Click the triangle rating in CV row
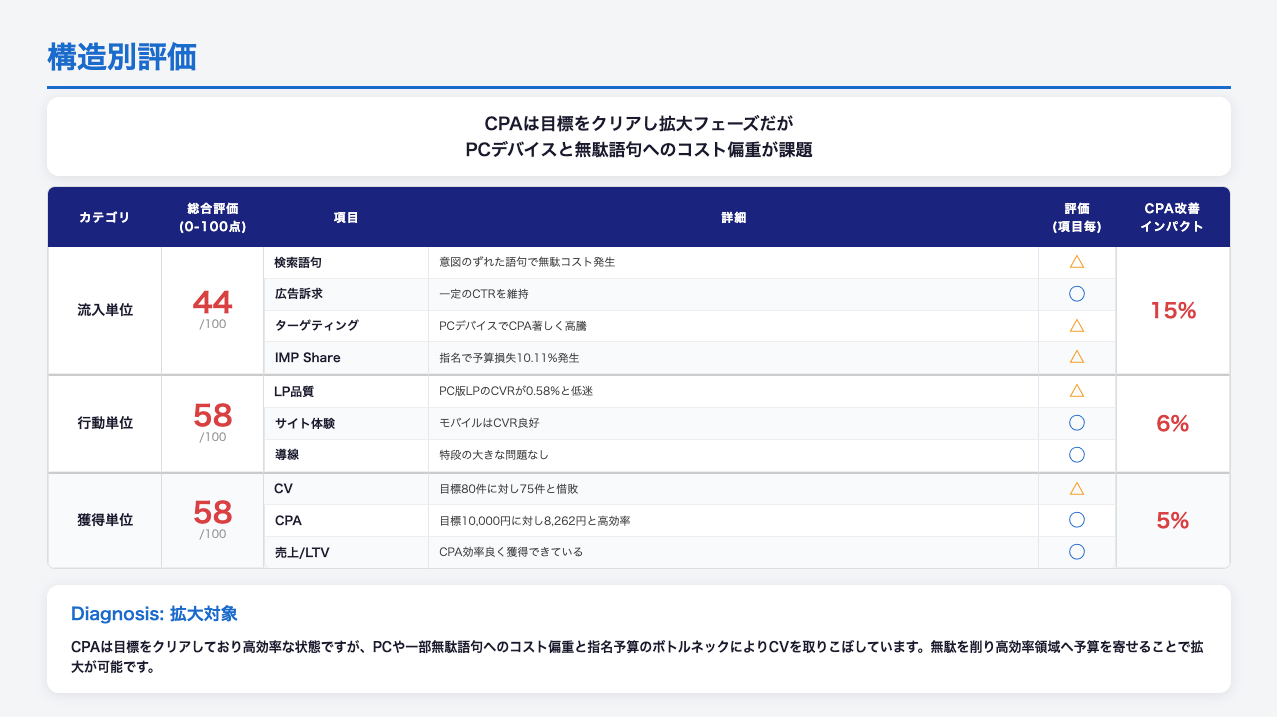 (x=1077, y=489)
